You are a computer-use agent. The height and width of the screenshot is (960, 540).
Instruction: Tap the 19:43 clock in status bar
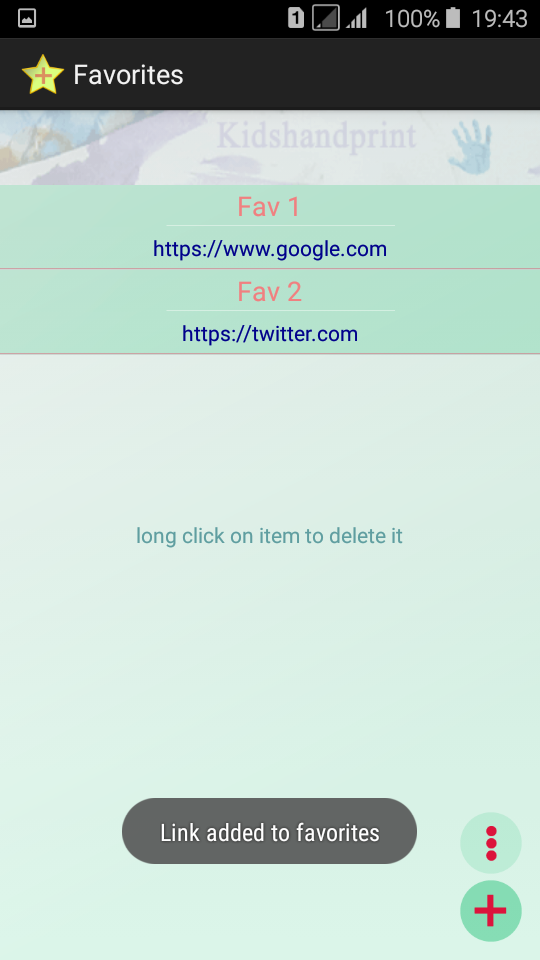499,18
